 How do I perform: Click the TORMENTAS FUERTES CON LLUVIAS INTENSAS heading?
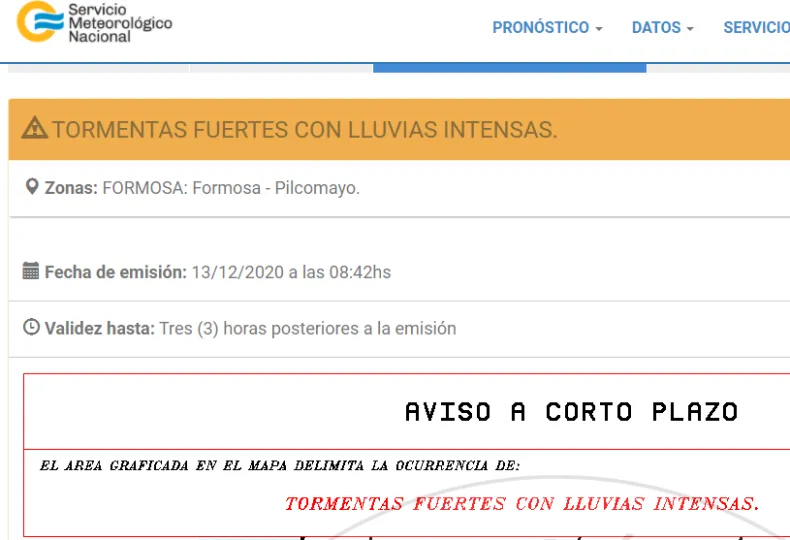pyautogui.click(x=305, y=130)
